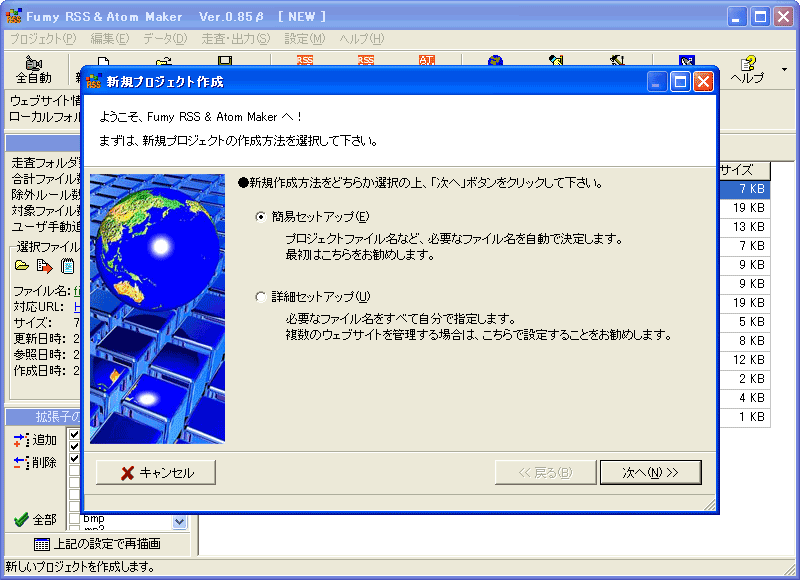This screenshot has height=580, width=800.
Task: Select the 13 KB size cell
Action: (x=744, y=227)
